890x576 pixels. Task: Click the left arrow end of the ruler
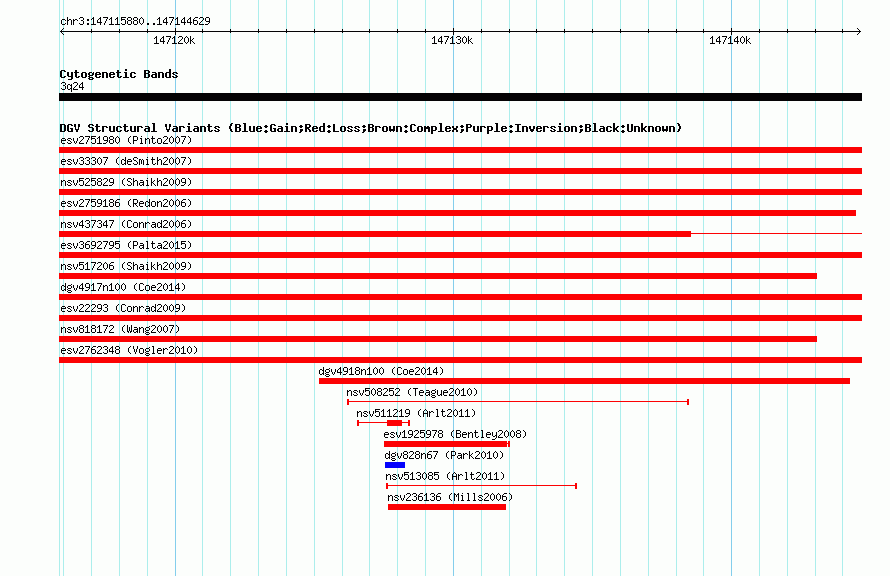(x=62, y=31)
